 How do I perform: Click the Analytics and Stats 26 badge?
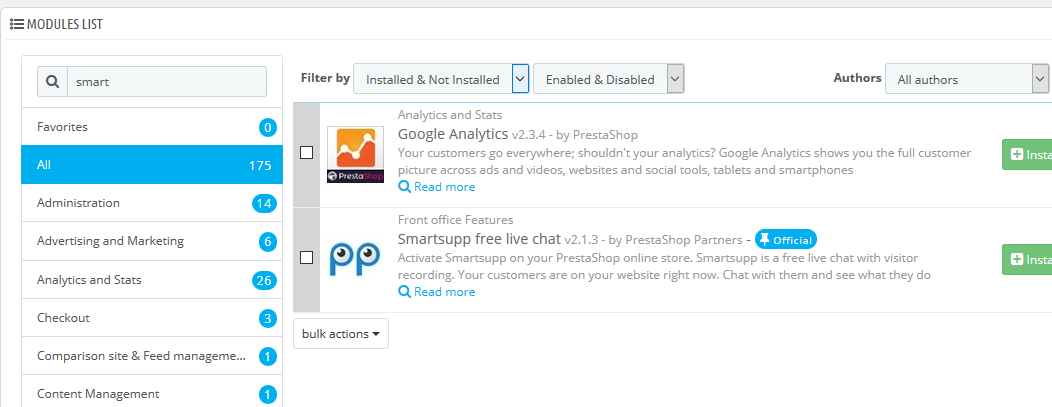(264, 280)
